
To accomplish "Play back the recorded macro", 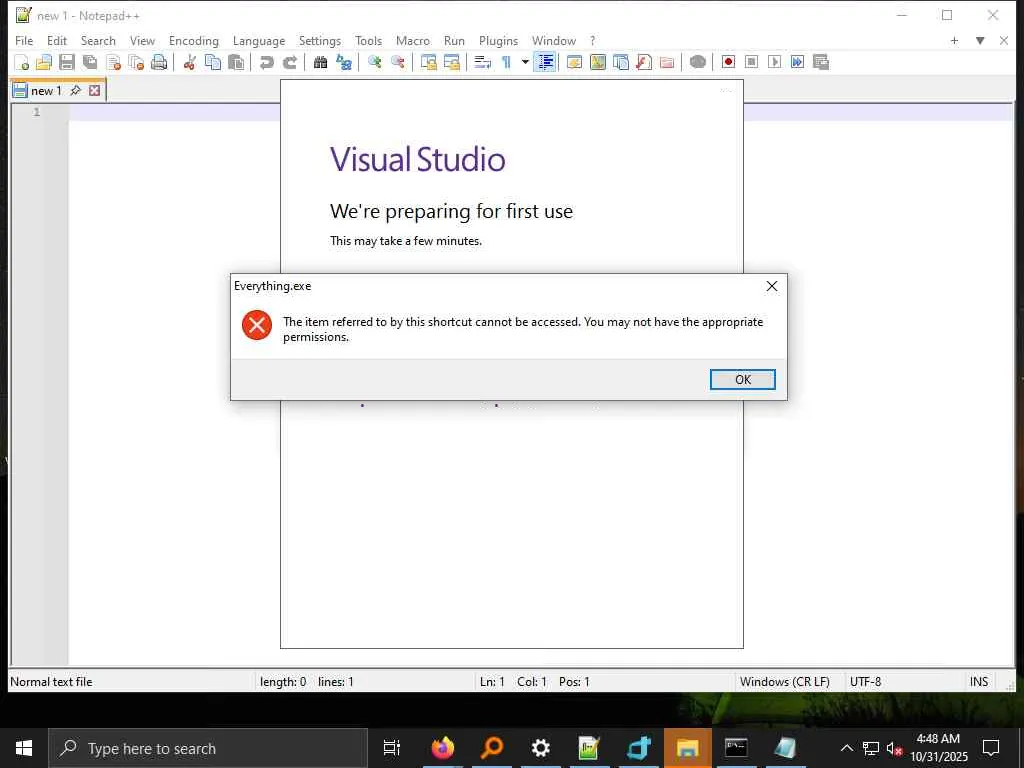I will click(775, 62).
